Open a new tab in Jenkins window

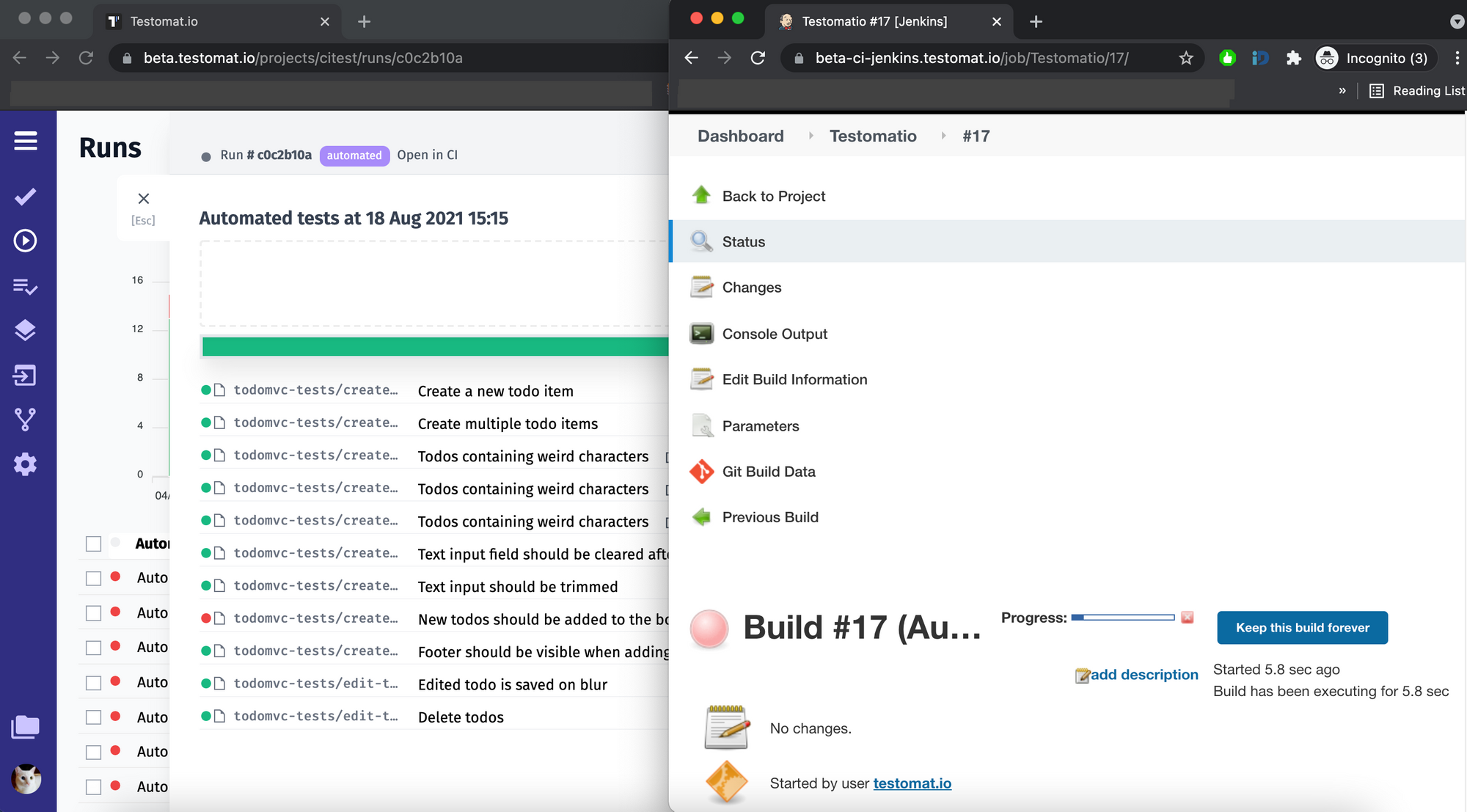(1036, 21)
